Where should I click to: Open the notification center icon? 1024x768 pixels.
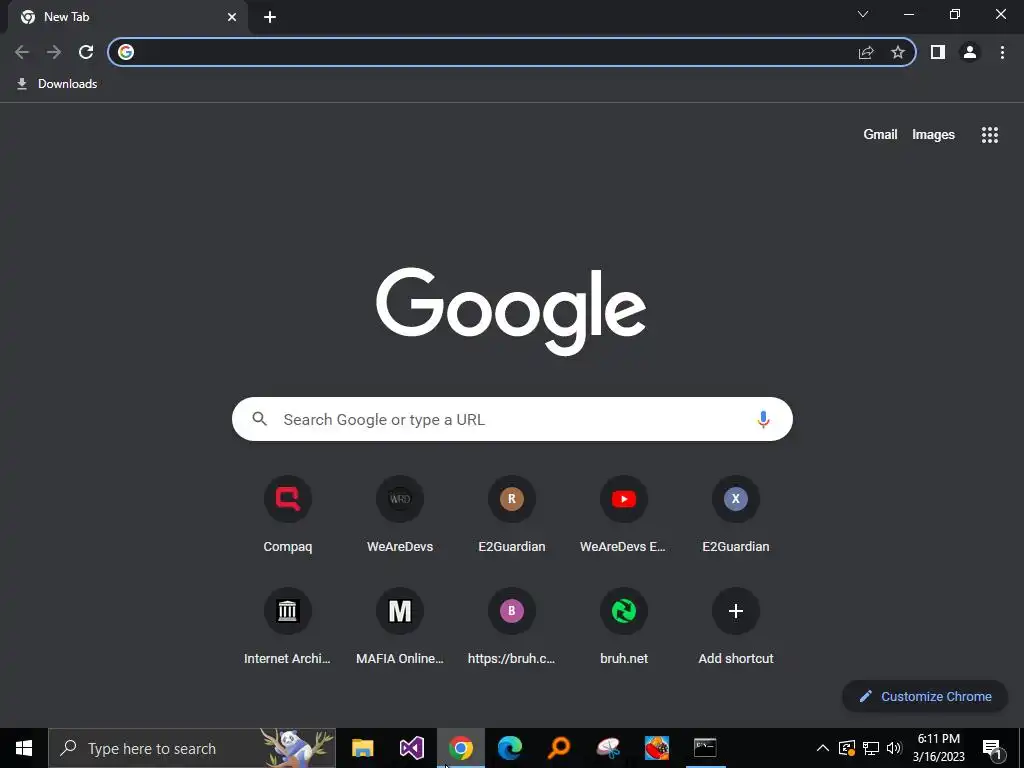tap(992, 748)
